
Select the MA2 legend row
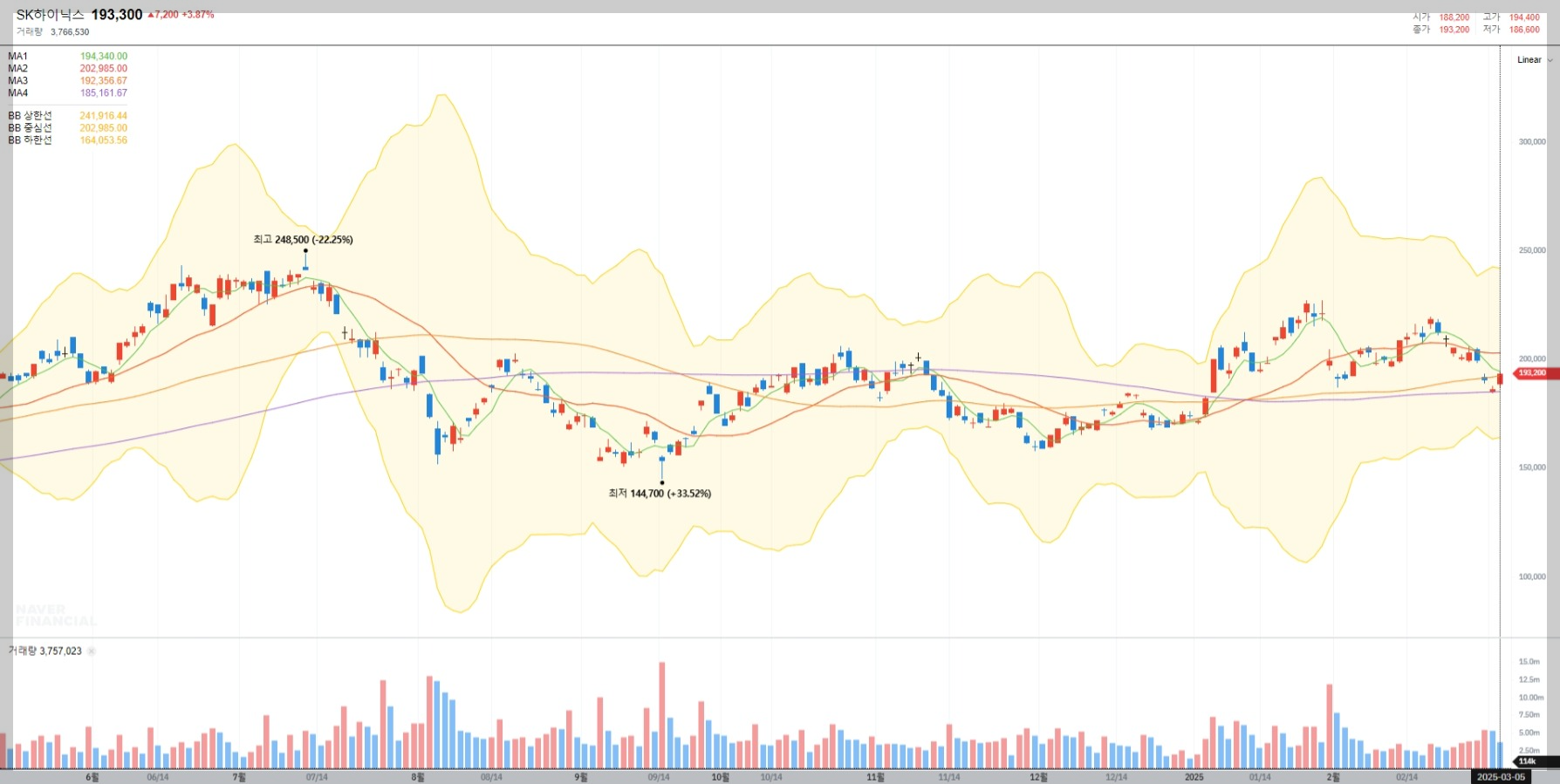(x=68, y=68)
